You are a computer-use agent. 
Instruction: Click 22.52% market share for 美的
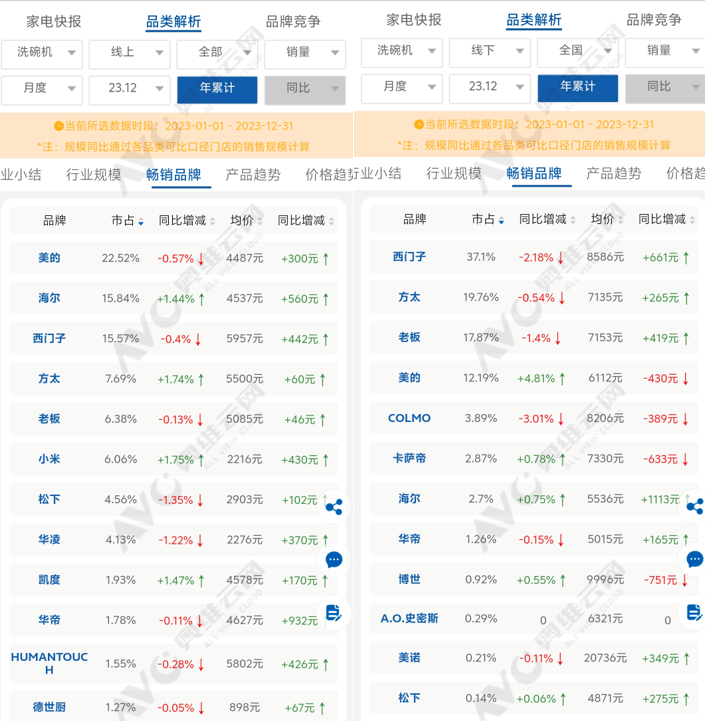pyautogui.click(x=120, y=258)
